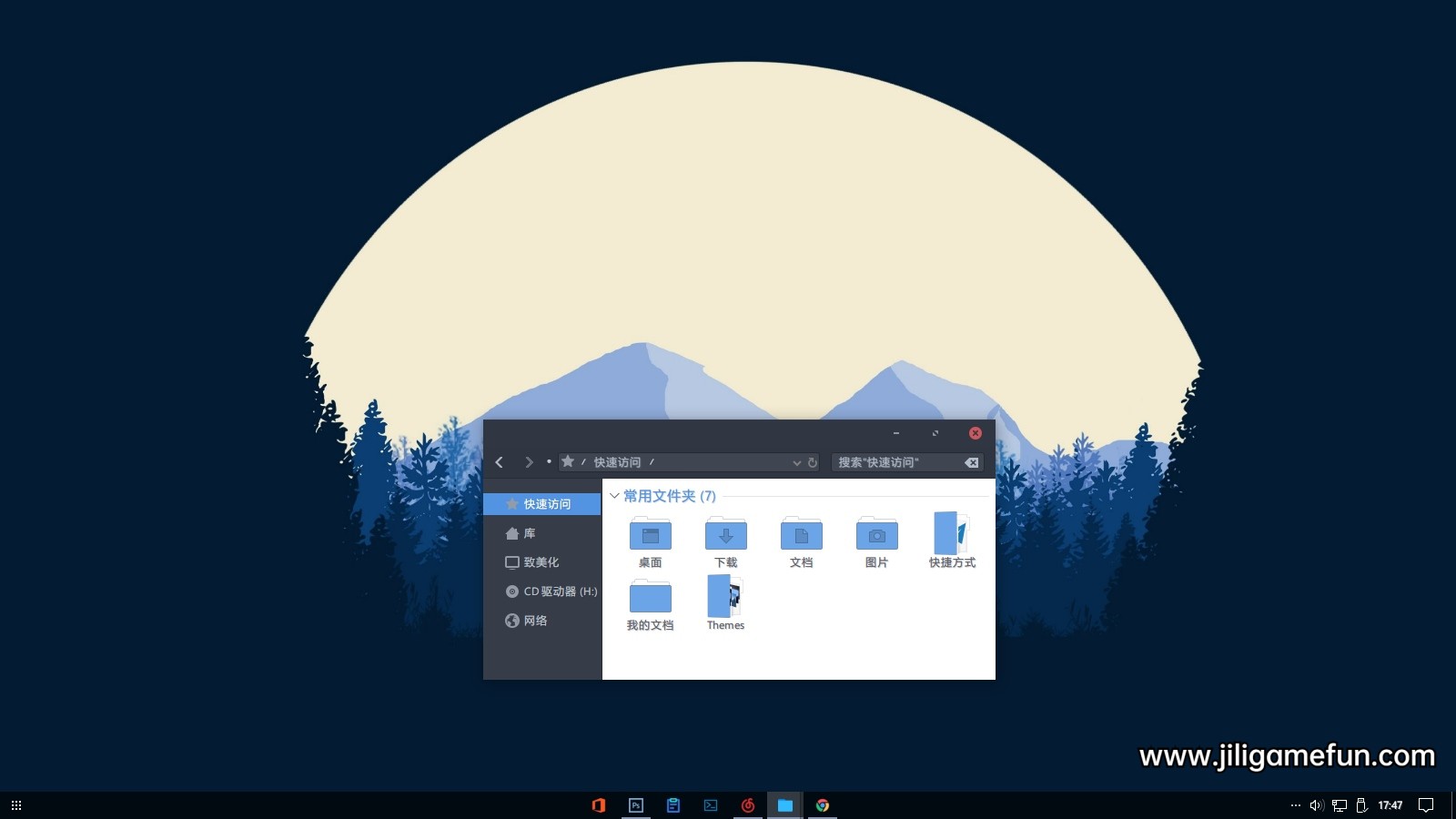Select the 下载 folder icon
The image size is (1456, 819).
point(726,533)
